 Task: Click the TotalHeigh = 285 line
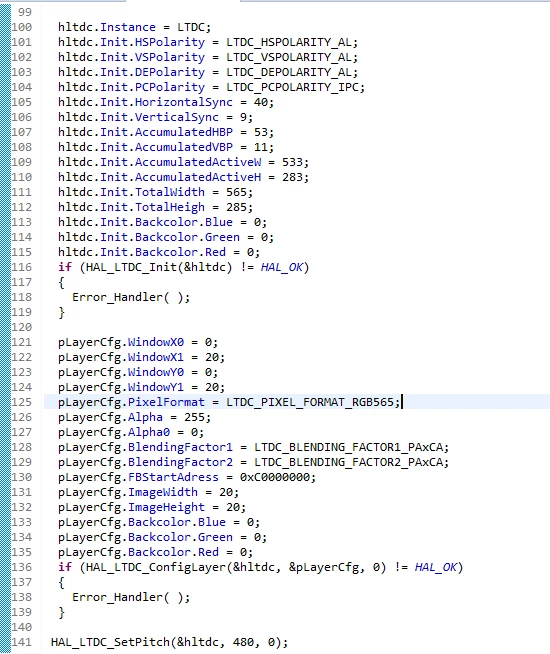[x=155, y=207]
